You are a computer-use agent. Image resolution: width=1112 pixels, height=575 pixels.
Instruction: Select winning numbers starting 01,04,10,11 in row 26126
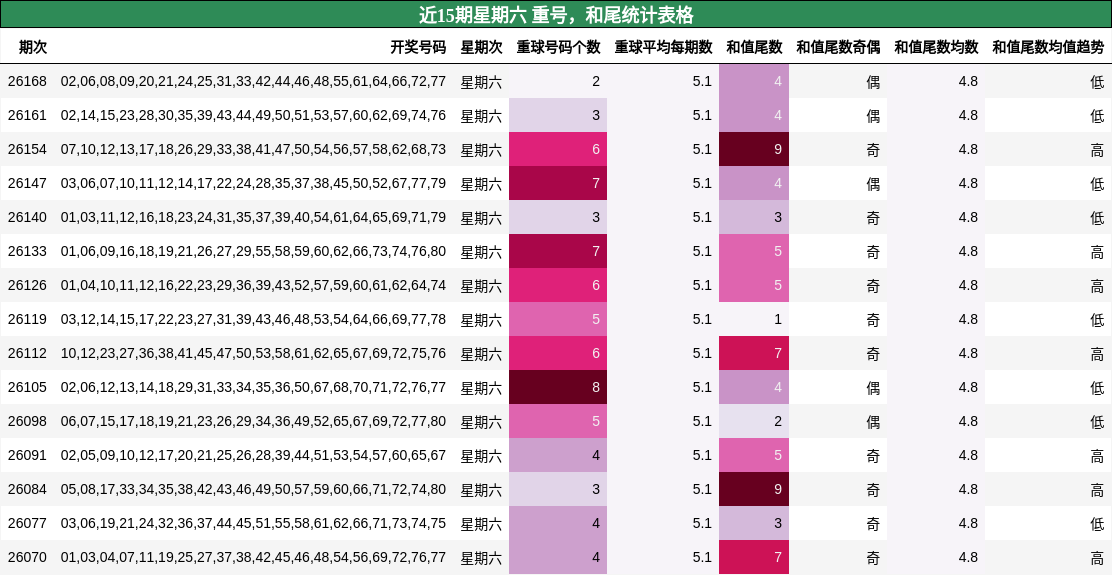(253, 286)
